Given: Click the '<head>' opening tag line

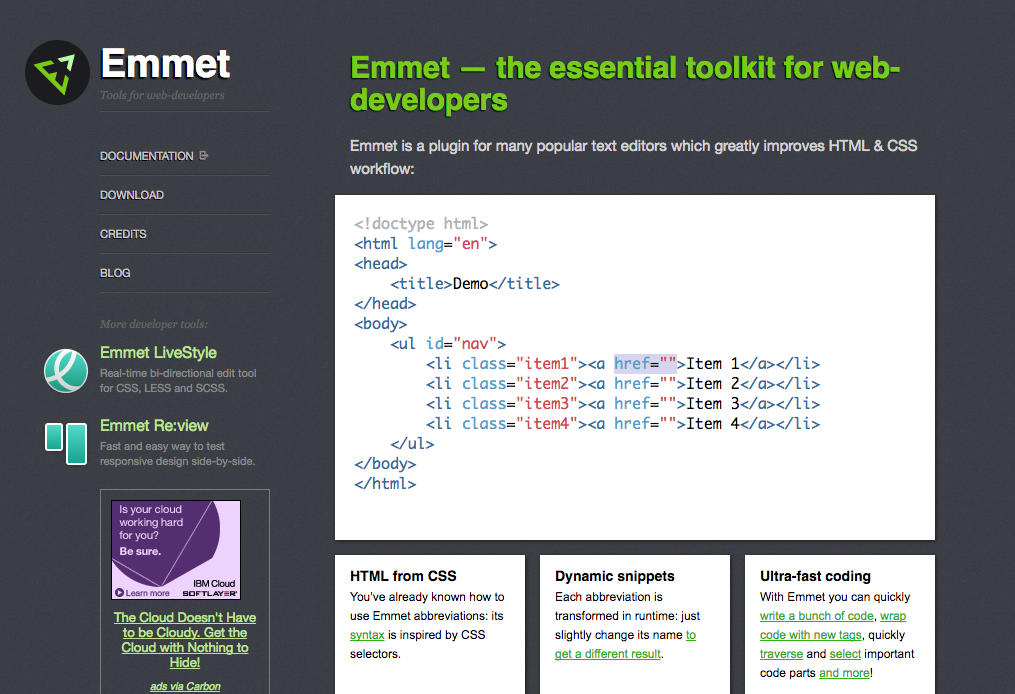Looking at the screenshot, I should [x=381, y=264].
